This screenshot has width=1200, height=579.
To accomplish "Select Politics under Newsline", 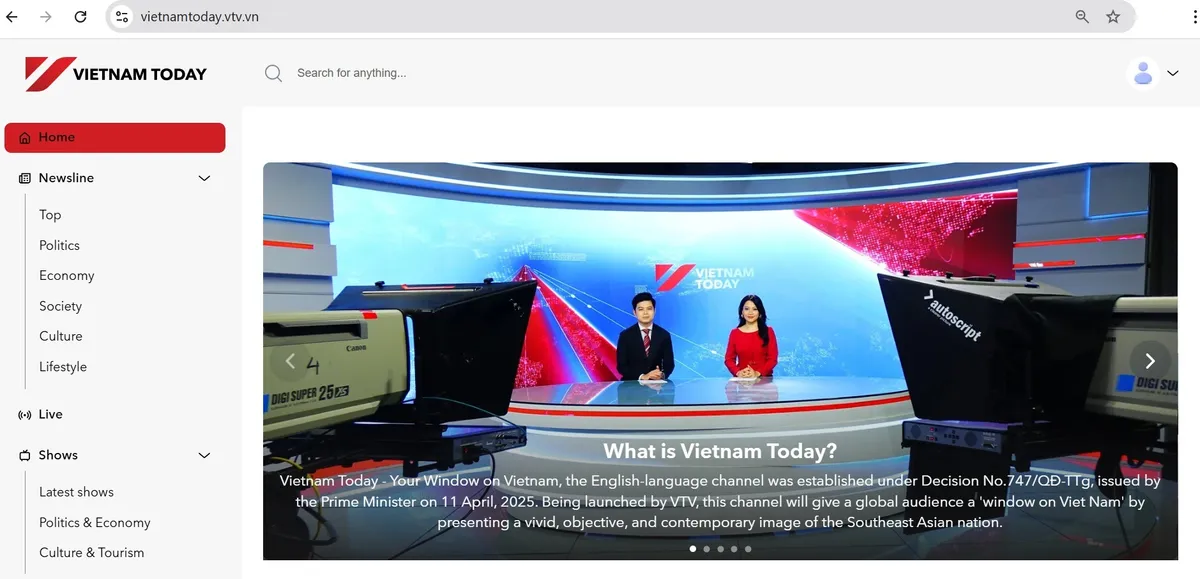I will (59, 245).
